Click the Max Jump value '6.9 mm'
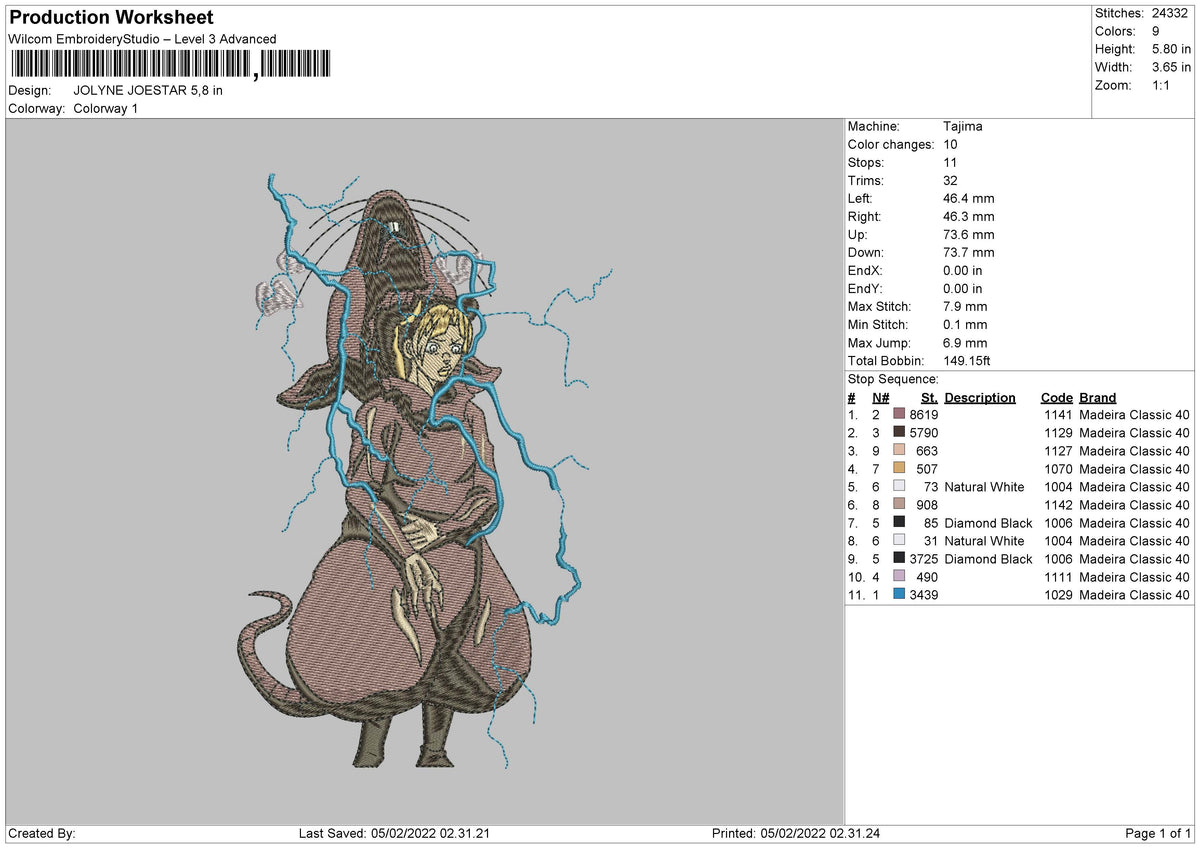 (x=965, y=342)
